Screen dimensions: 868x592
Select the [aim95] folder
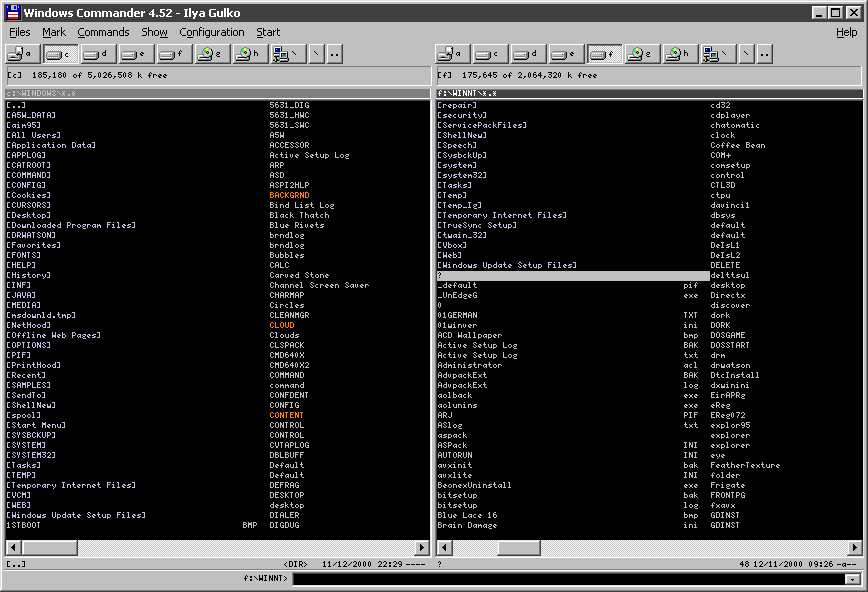click(x=23, y=125)
